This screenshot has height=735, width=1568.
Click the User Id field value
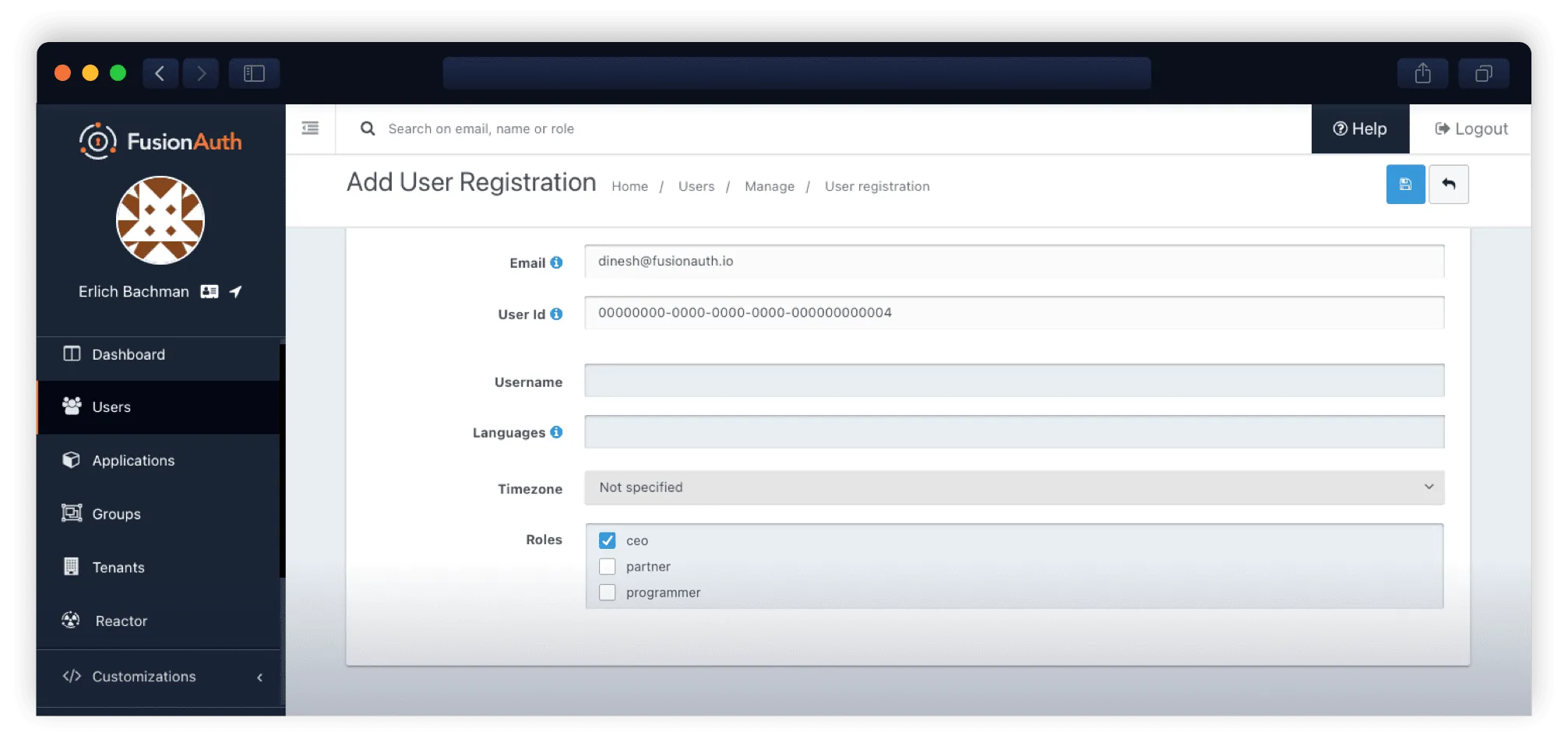1014,312
